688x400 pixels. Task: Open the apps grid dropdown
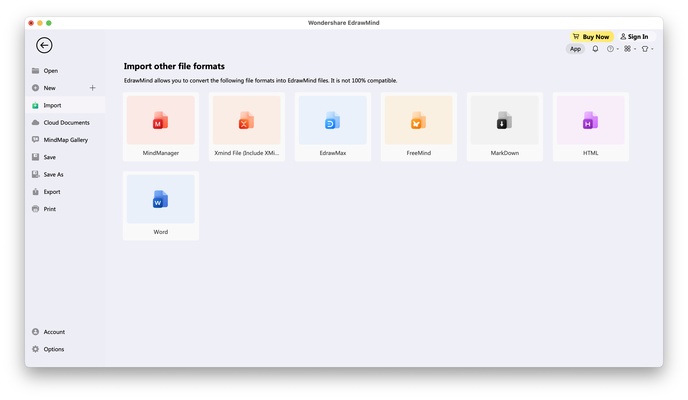pyautogui.click(x=630, y=49)
